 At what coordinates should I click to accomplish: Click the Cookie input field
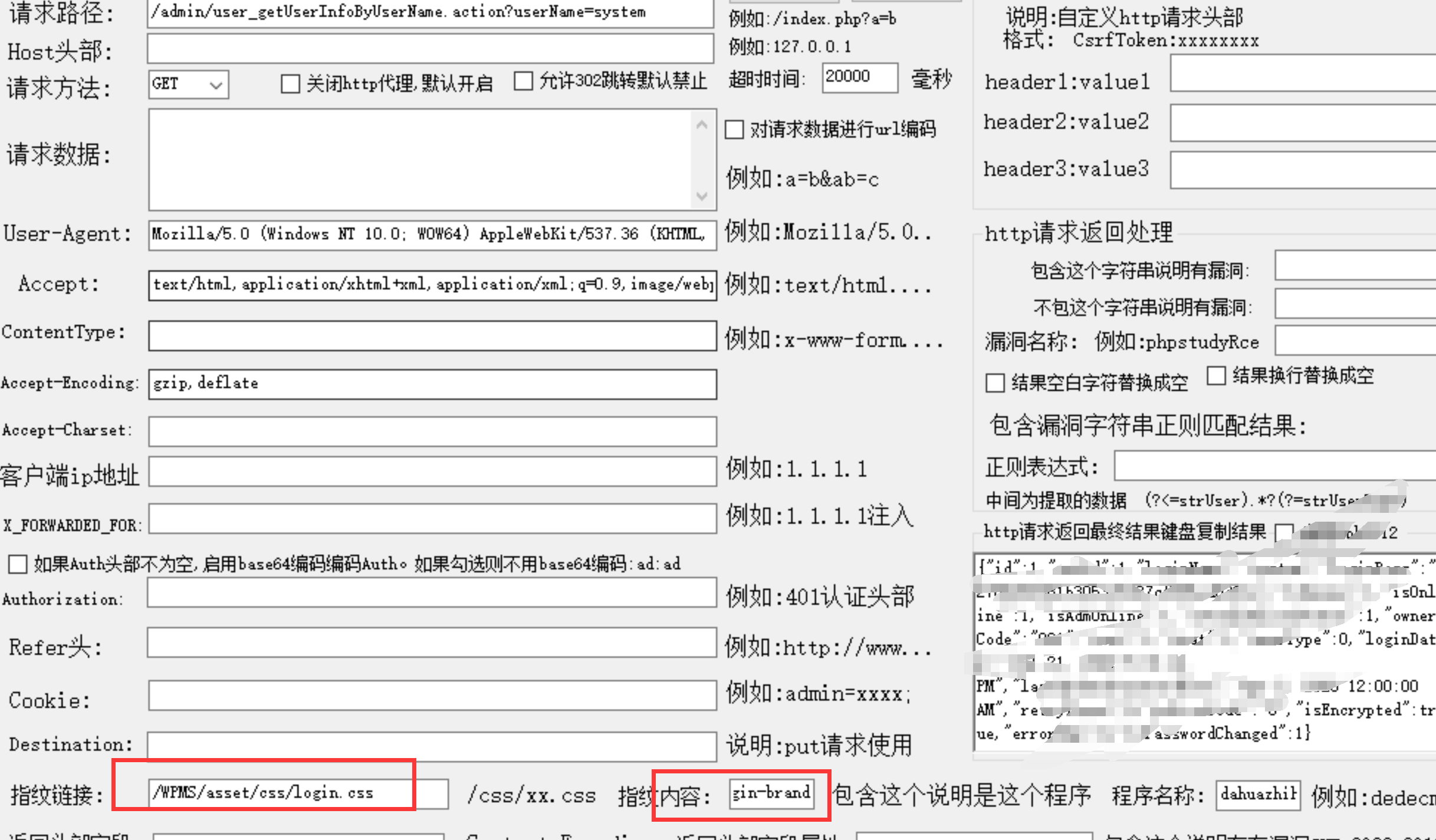(433, 696)
